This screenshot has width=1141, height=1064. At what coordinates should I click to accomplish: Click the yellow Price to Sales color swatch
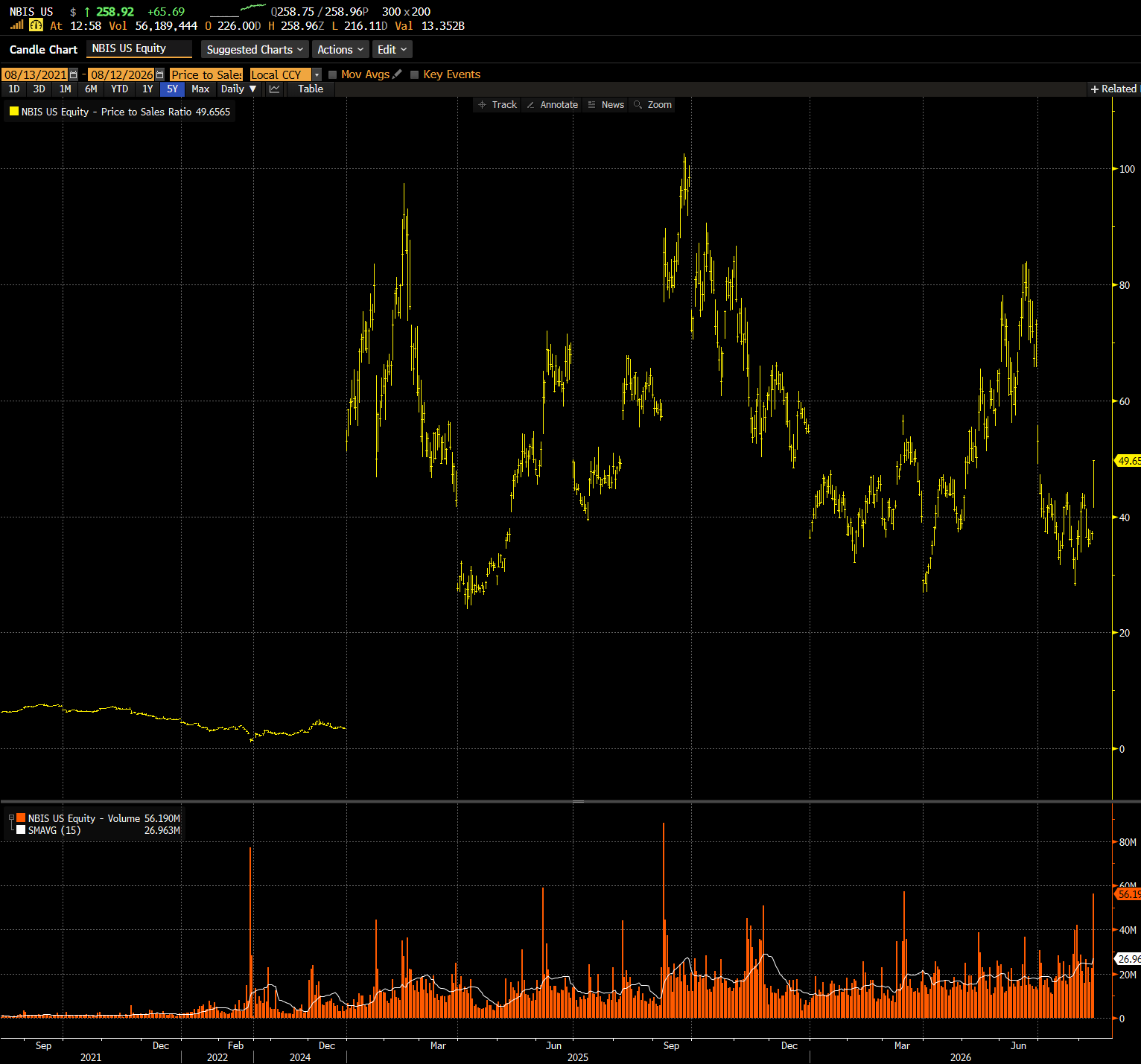[14, 112]
